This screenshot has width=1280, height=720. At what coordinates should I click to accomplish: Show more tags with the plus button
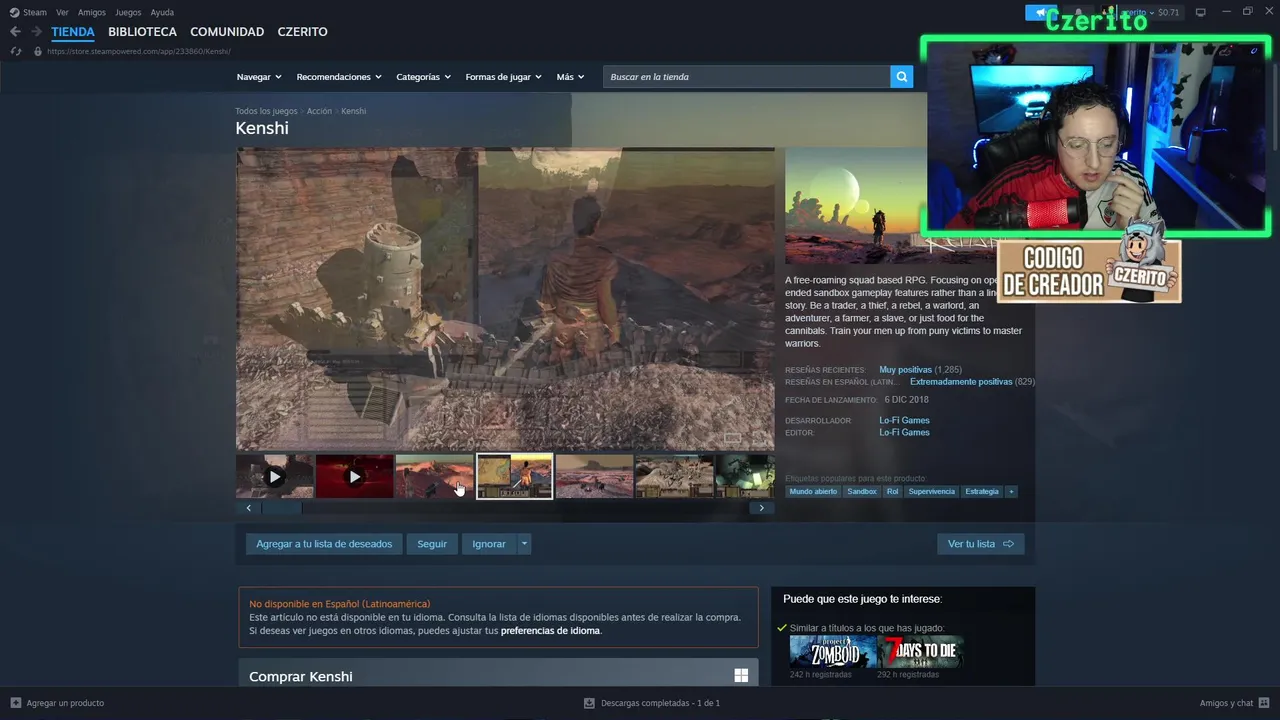pyautogui.click(x=1011, y=492)
